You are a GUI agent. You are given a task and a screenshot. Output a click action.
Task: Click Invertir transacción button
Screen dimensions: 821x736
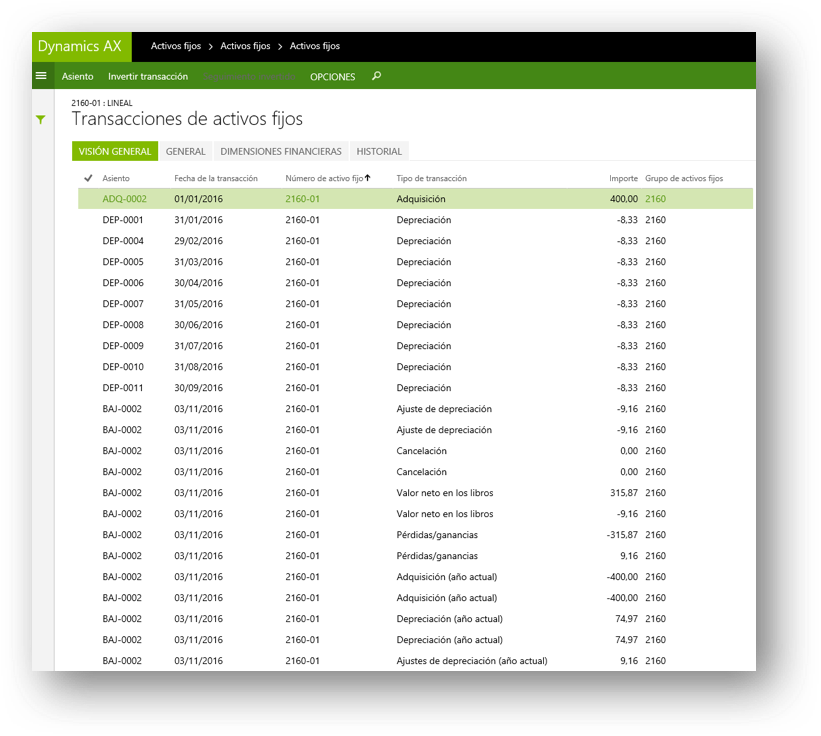[148, 76]
